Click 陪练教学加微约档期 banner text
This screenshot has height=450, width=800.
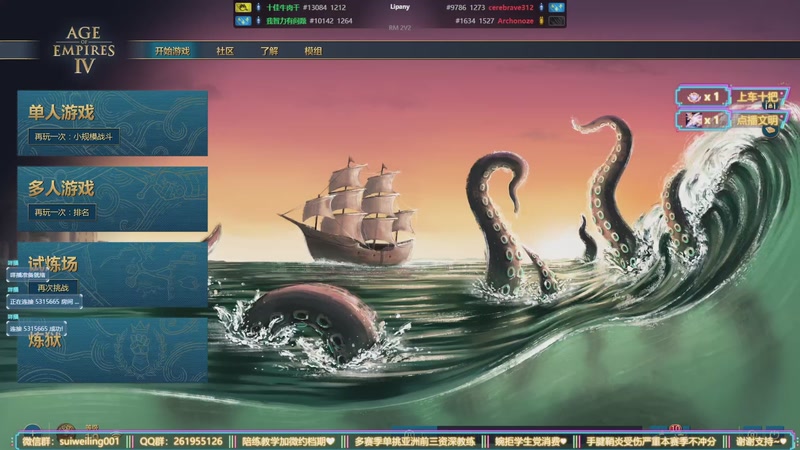click(288, 441)
